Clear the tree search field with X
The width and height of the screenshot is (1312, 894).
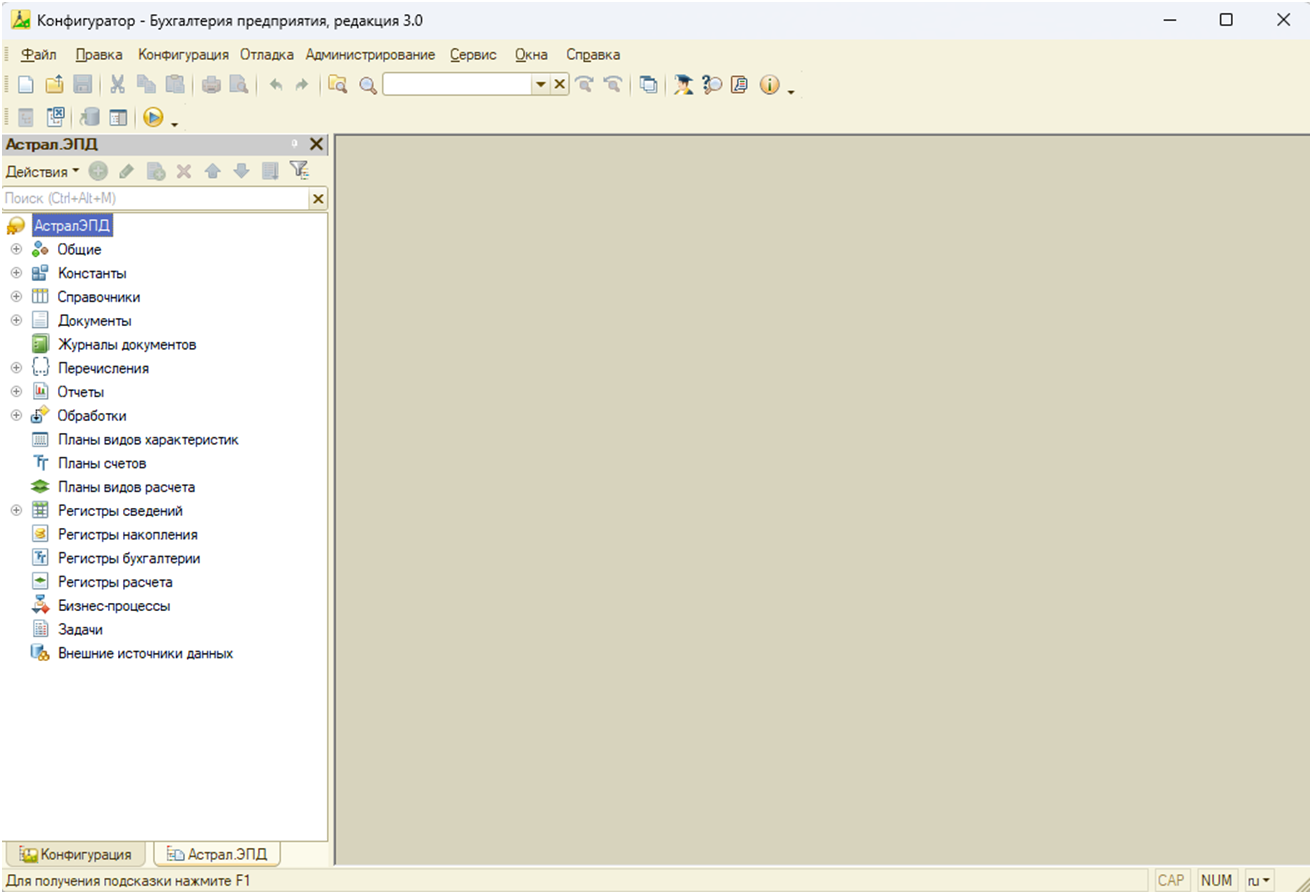coord(319,199)
